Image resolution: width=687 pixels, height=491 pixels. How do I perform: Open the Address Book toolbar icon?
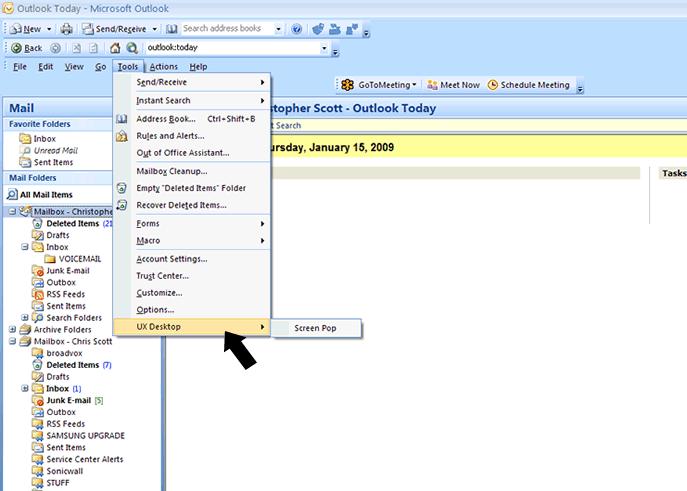coord(172,29)
